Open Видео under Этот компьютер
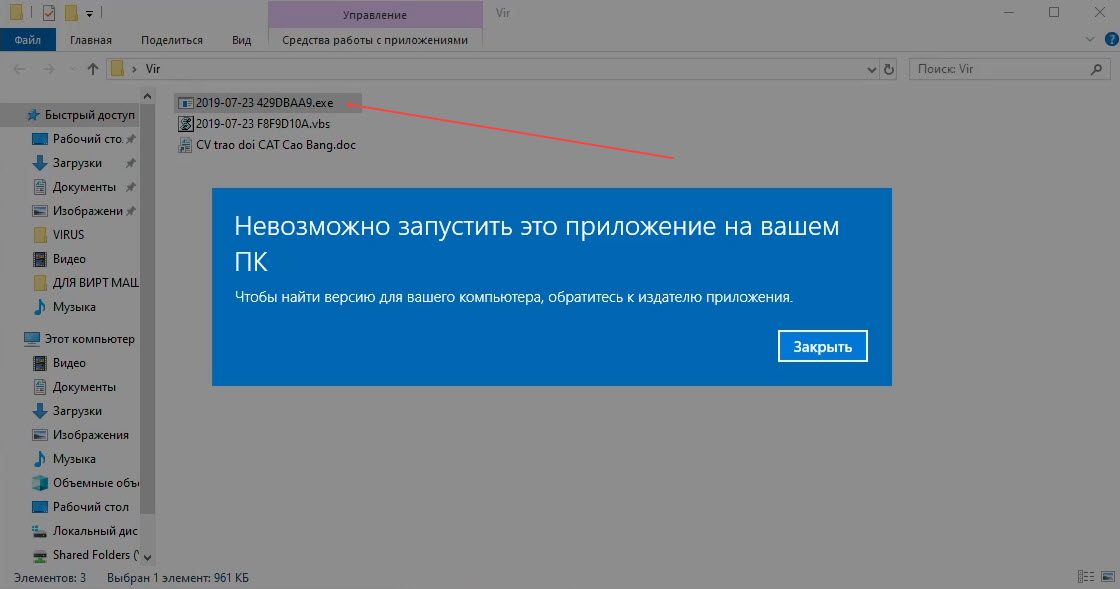 pos(69,363)
